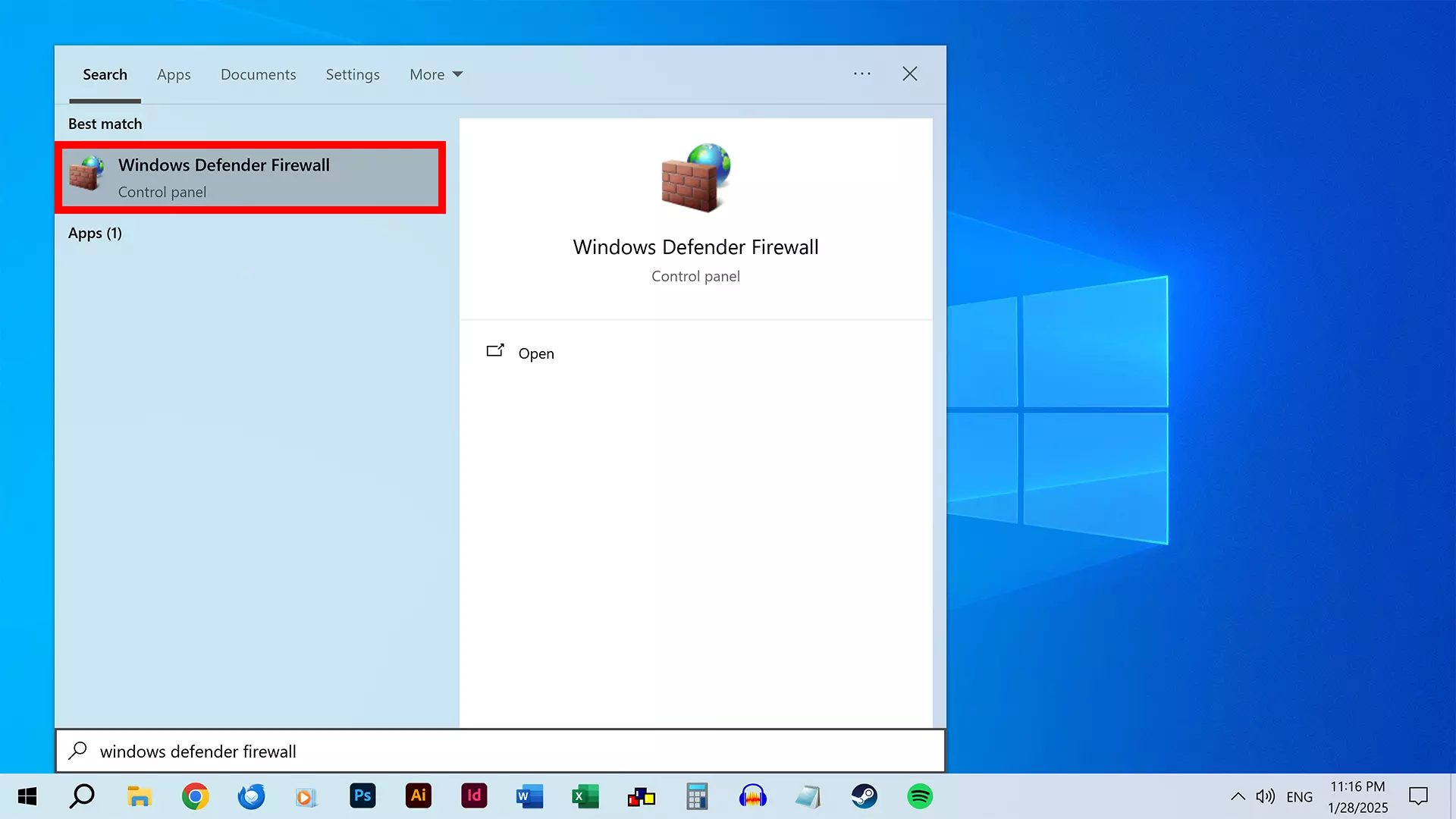Show hidden system tray icons
Screen dimensions: 1456x819
(x=1238, y=796)
